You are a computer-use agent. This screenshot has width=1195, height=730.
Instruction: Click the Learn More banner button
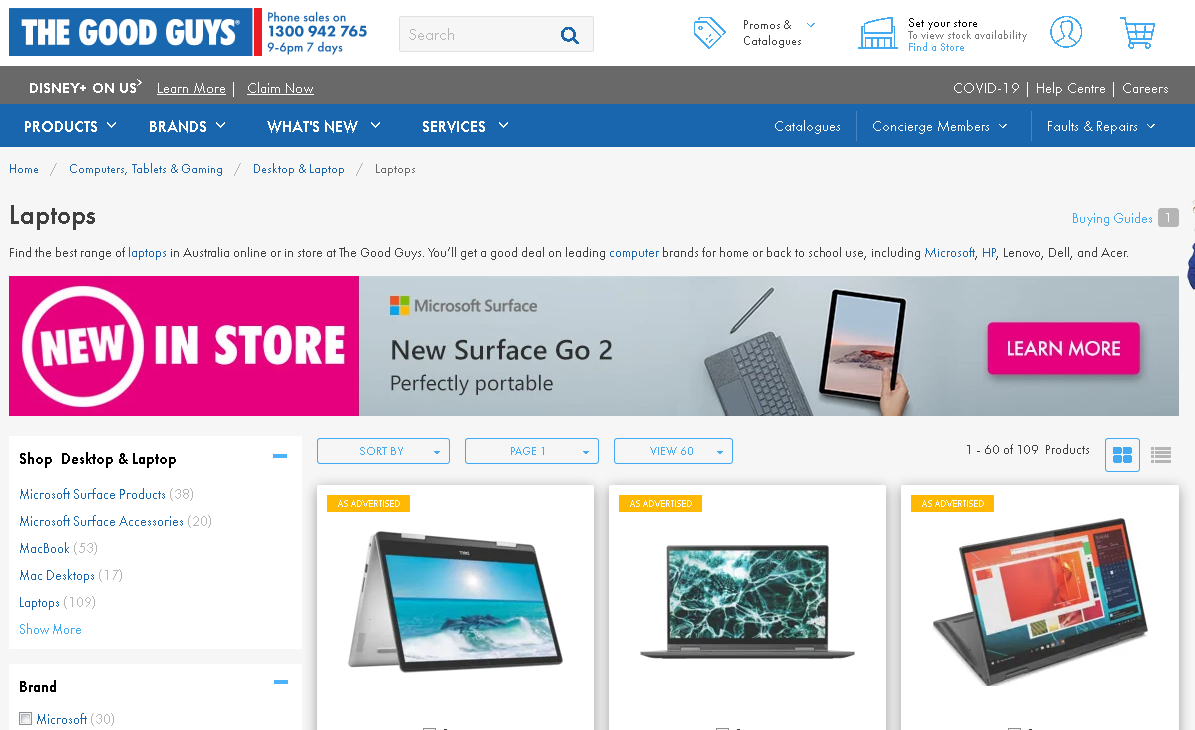pos(1063,348)
